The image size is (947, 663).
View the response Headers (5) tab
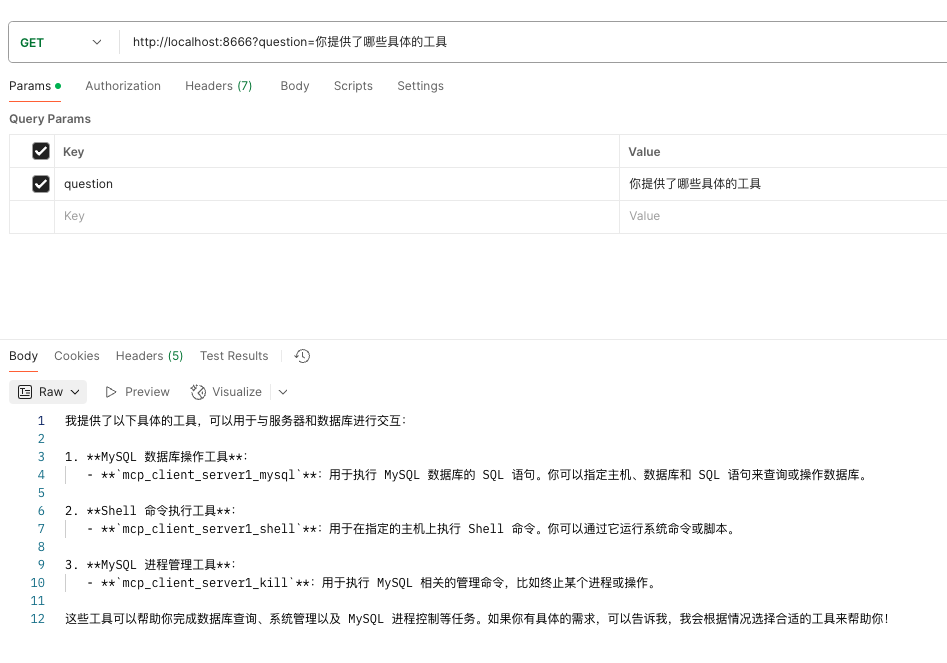(x=149, y=356)
